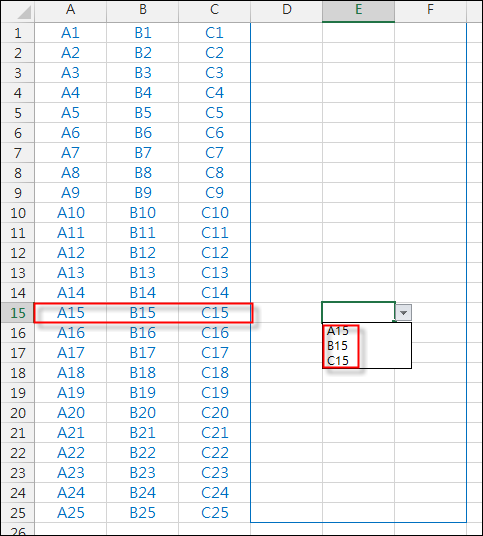Click cell containing C4
This screenshot has height=536, width=483.
214,93
